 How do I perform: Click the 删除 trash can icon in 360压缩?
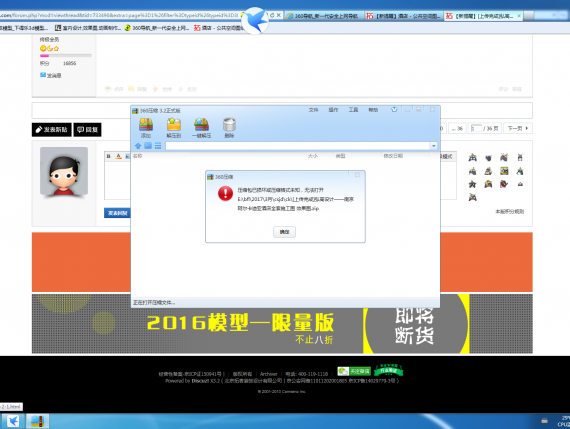[x=229, y=128]
